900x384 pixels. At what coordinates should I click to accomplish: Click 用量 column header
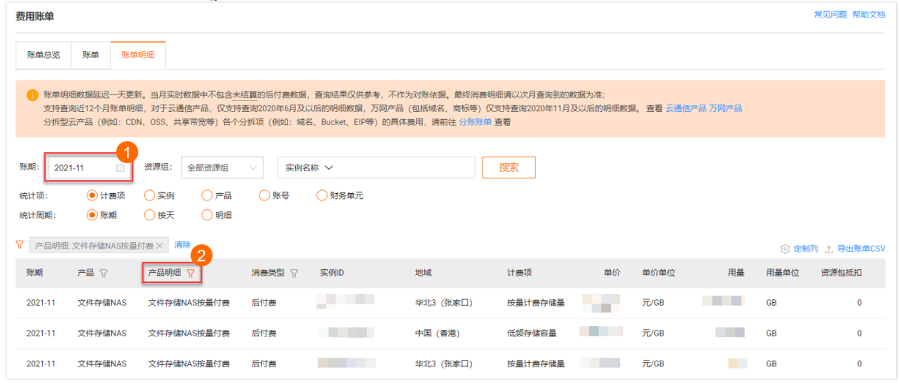click(x=736, y=274)
